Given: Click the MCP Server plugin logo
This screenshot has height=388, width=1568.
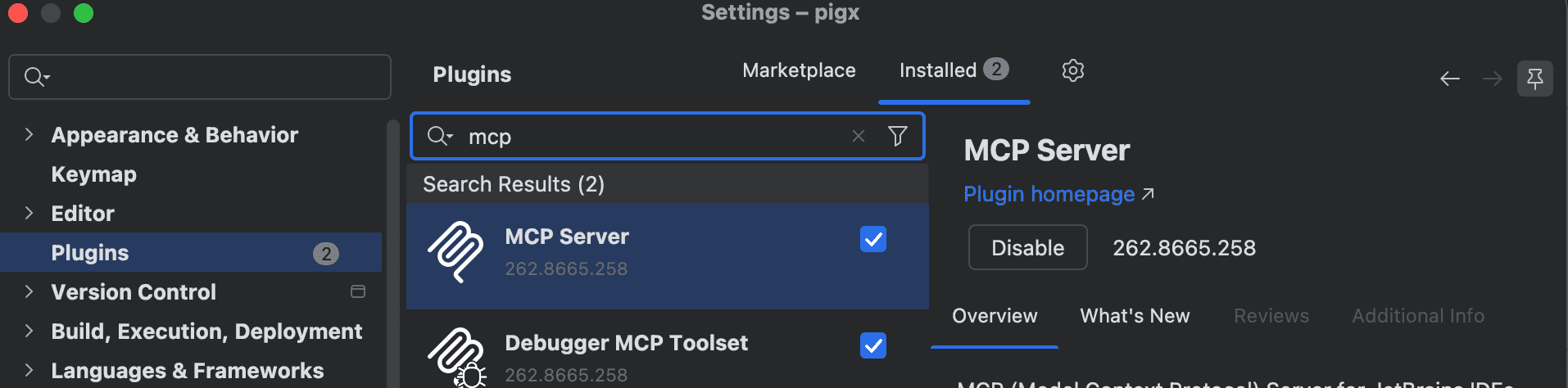Looking at the screenshot, I should [x=455, y=251].
